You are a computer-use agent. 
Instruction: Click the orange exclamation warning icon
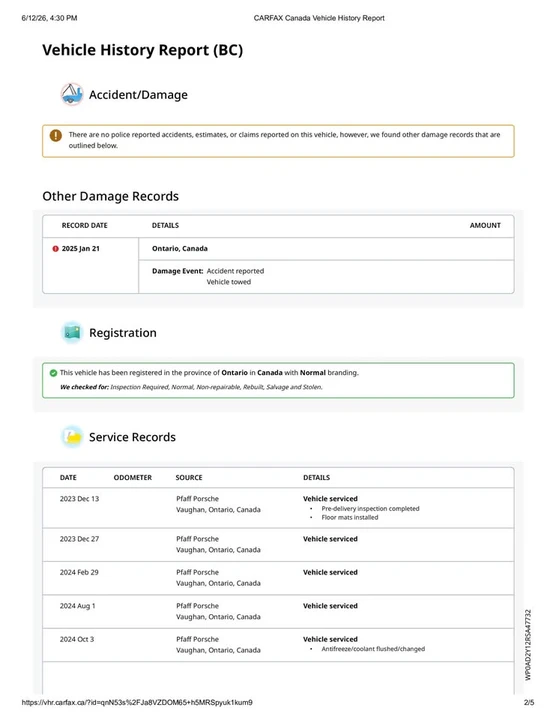point(56,135)
